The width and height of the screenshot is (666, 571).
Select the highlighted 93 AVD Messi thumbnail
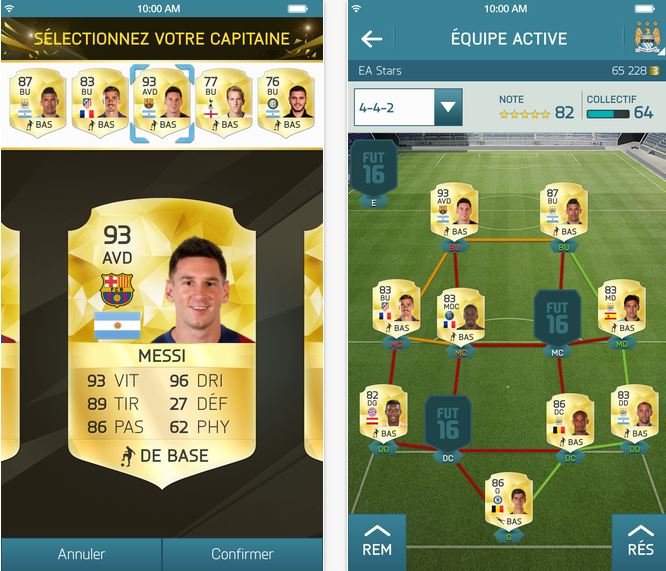[162, 102]
